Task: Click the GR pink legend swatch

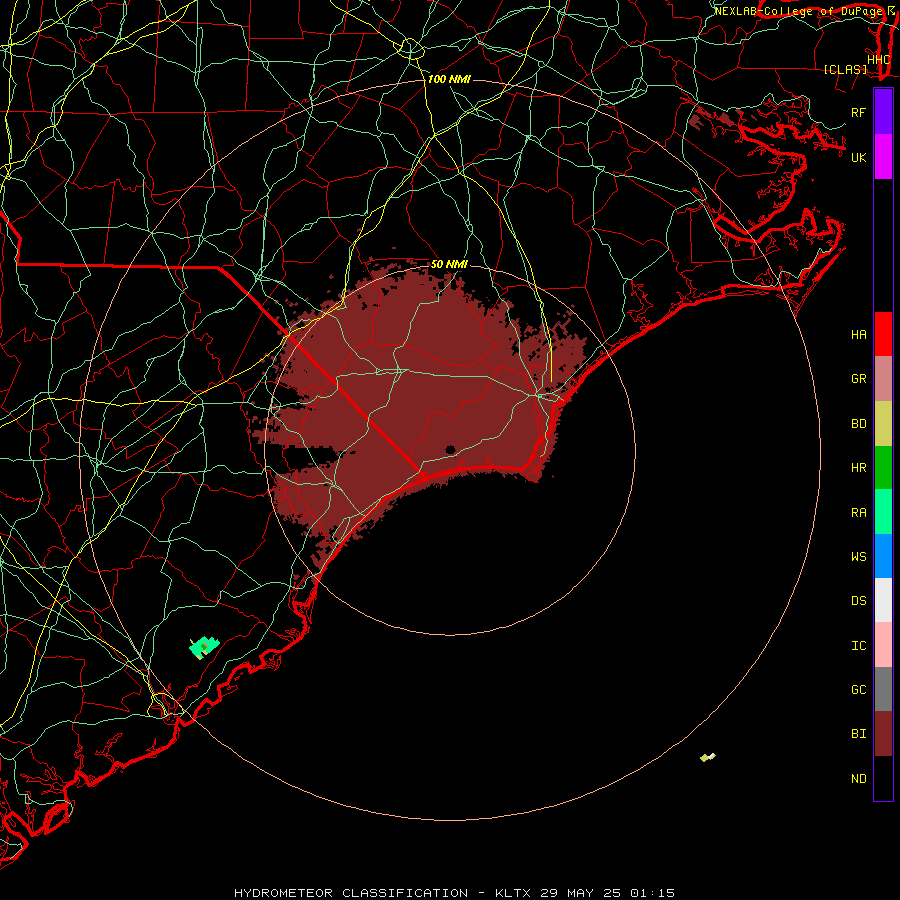Action: (x=883, y=379)
